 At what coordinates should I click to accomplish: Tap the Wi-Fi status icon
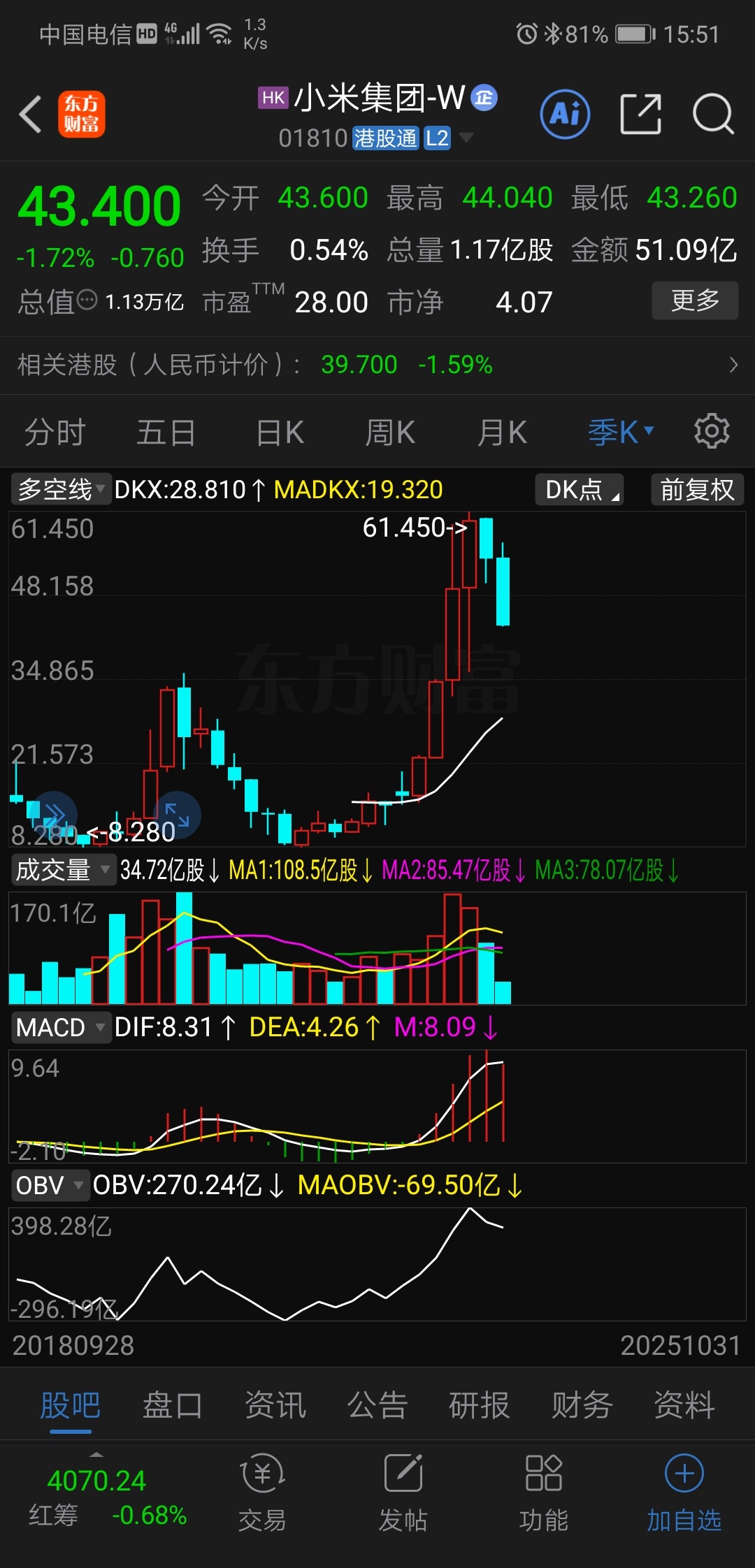[x=220, y=33]
